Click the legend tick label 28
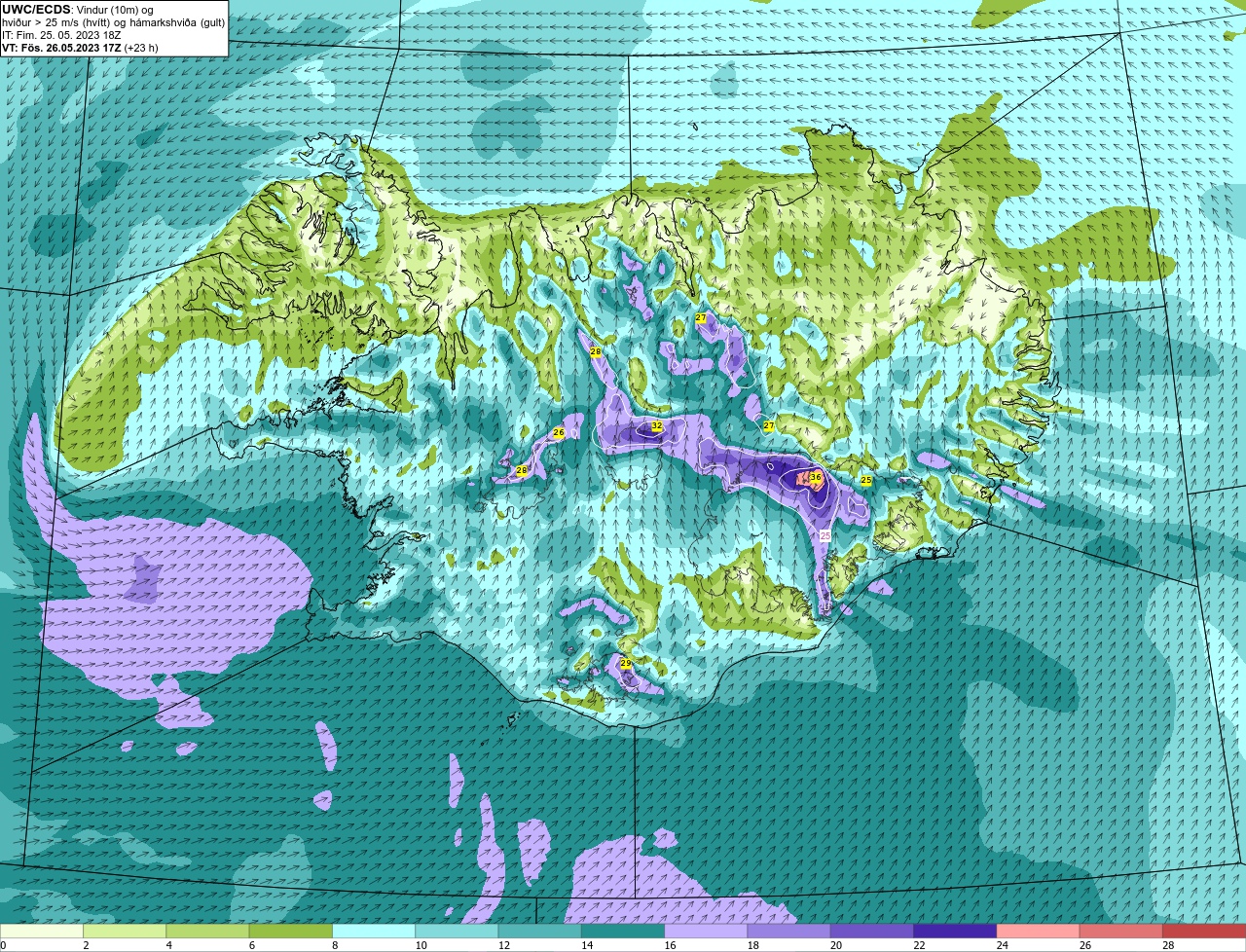 (x=1168, y=945)
